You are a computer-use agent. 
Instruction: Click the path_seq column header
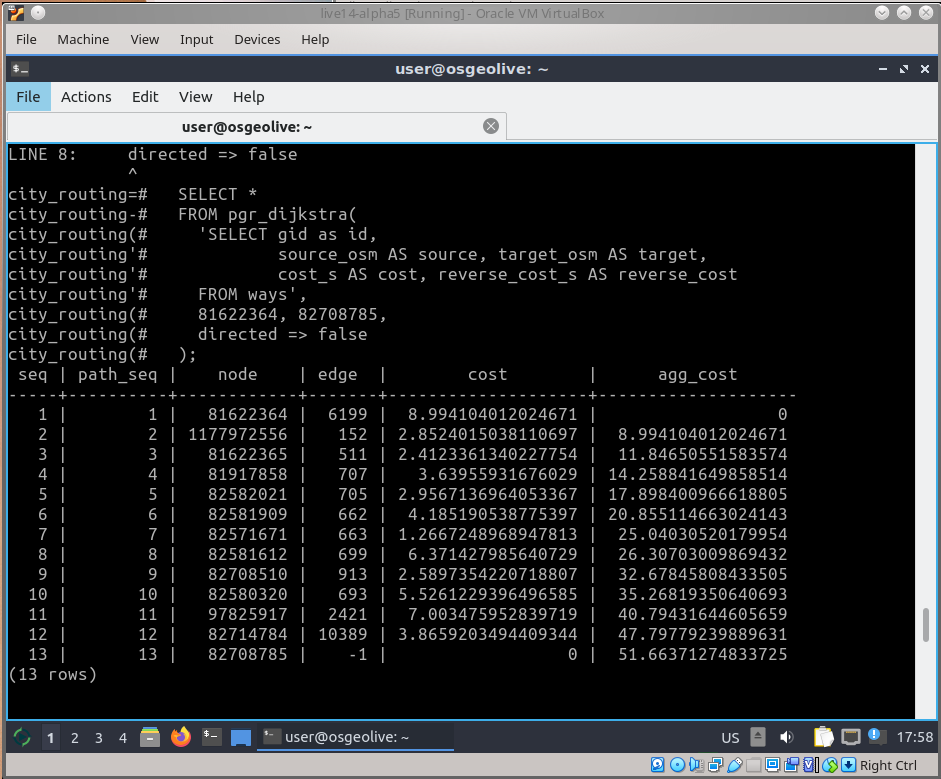(118, 374)
